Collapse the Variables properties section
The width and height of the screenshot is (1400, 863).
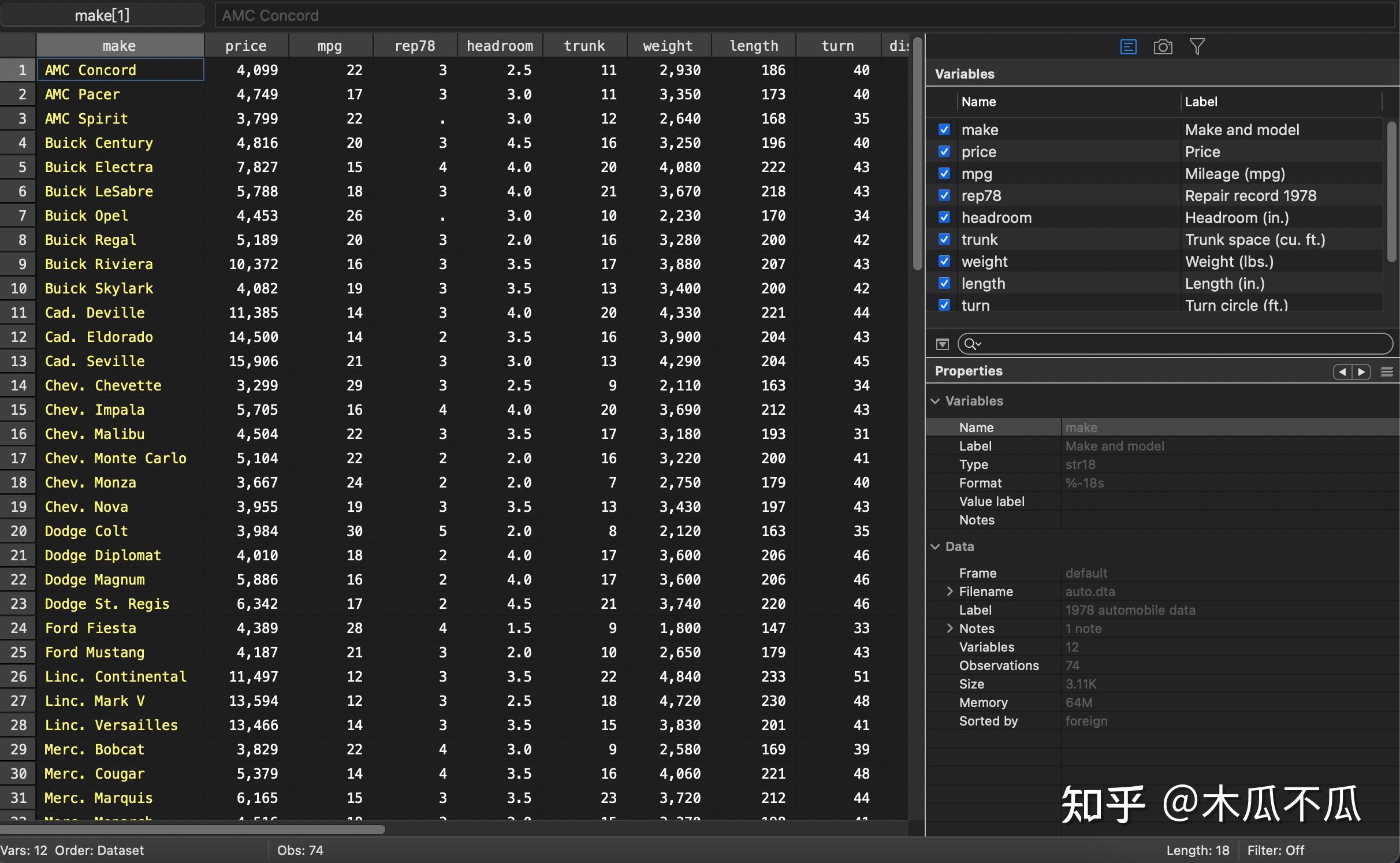point(936,401)
